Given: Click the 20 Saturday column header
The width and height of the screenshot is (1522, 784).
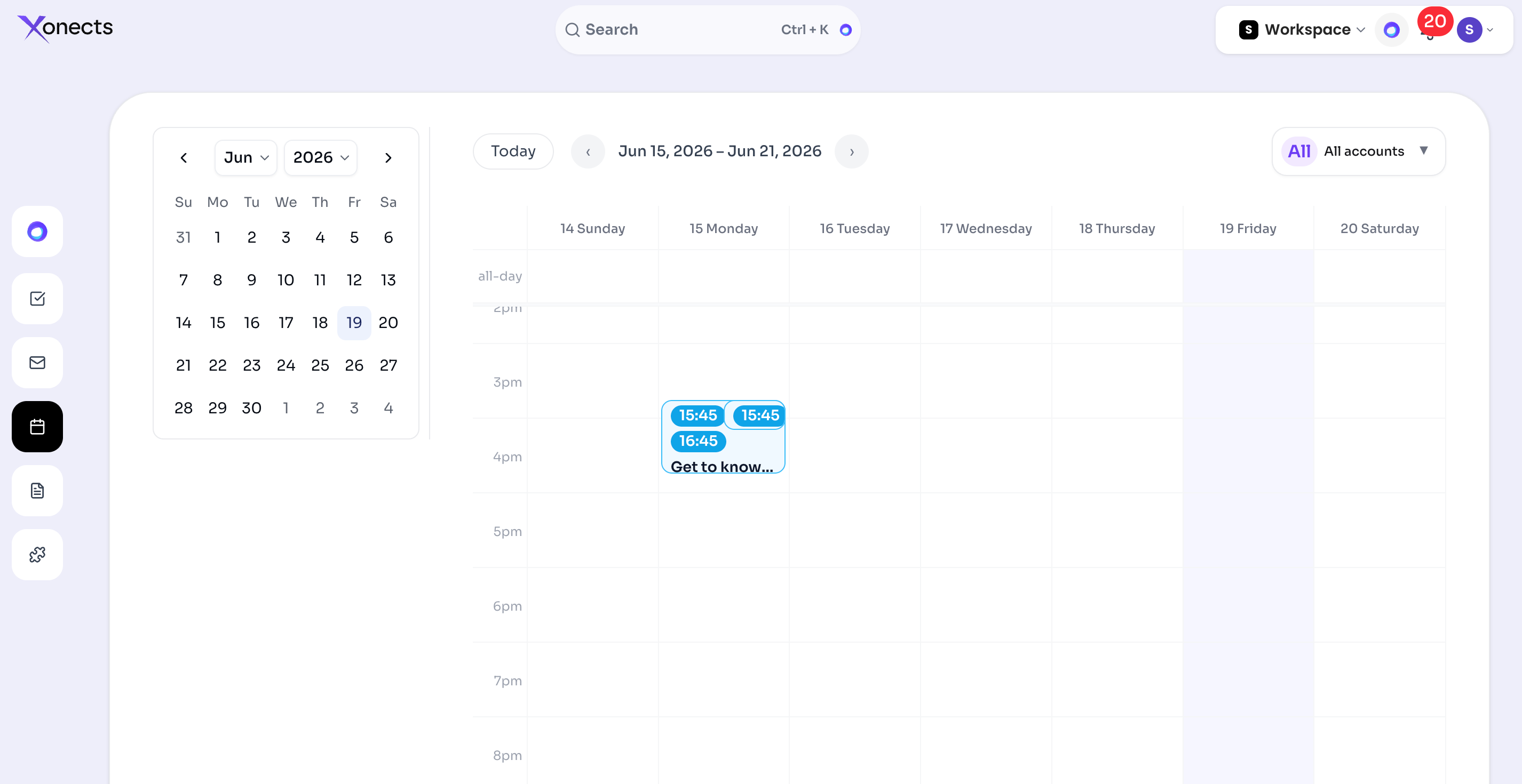Looking at the screenshot, I should [x=1380, y=228].
